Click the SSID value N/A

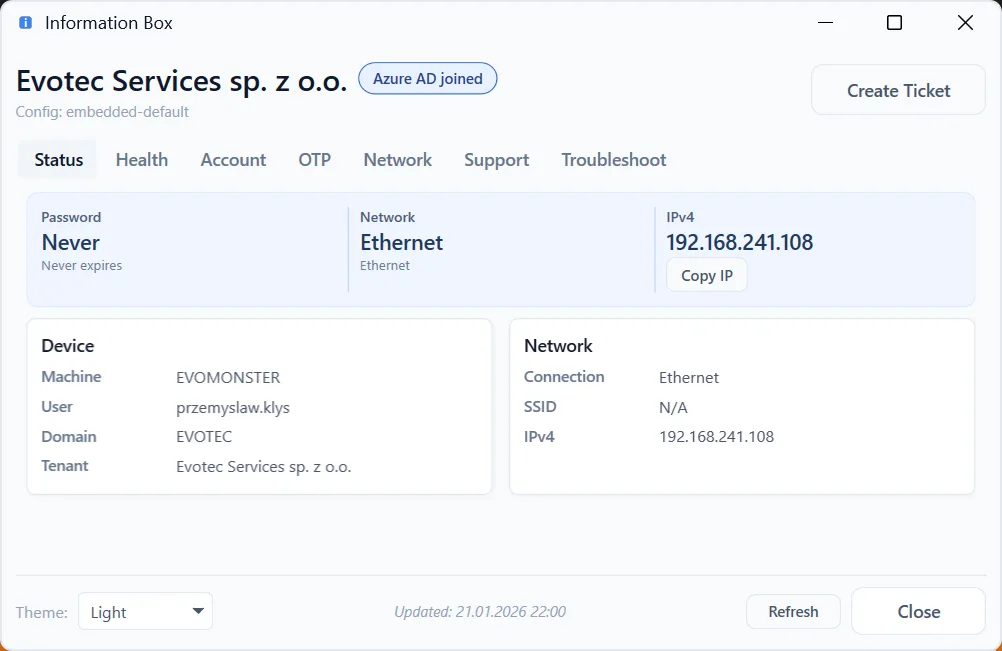point(673,408)
